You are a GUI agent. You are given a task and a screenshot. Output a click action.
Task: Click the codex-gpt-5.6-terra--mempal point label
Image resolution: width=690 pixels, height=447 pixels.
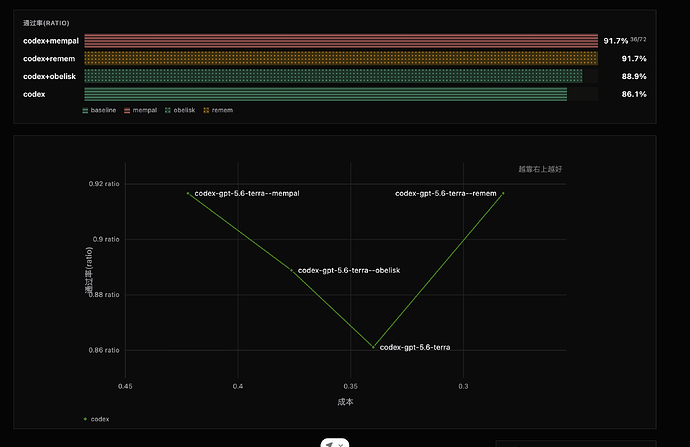point(247,193)
